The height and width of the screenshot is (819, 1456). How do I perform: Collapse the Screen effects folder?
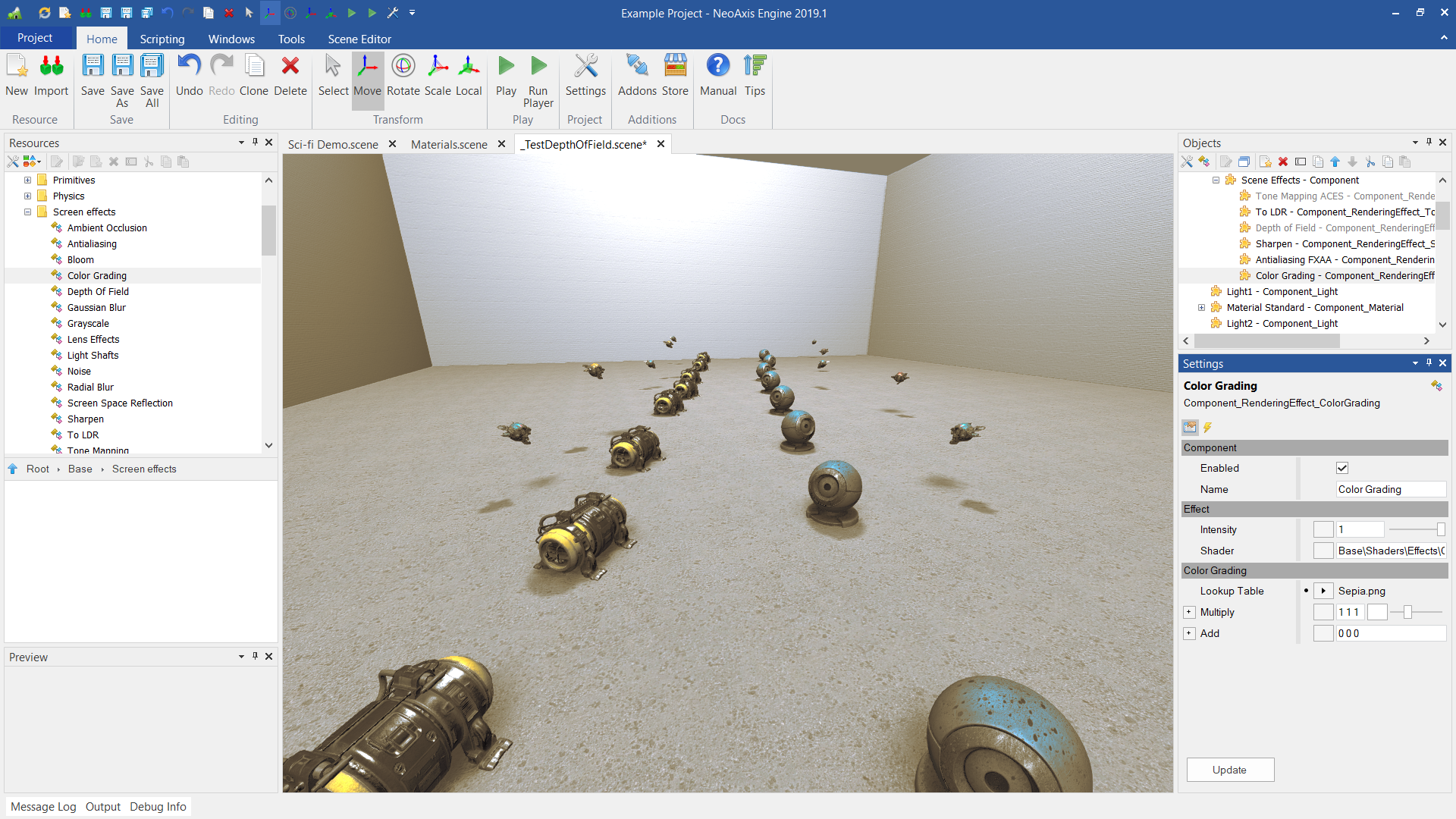28,212
